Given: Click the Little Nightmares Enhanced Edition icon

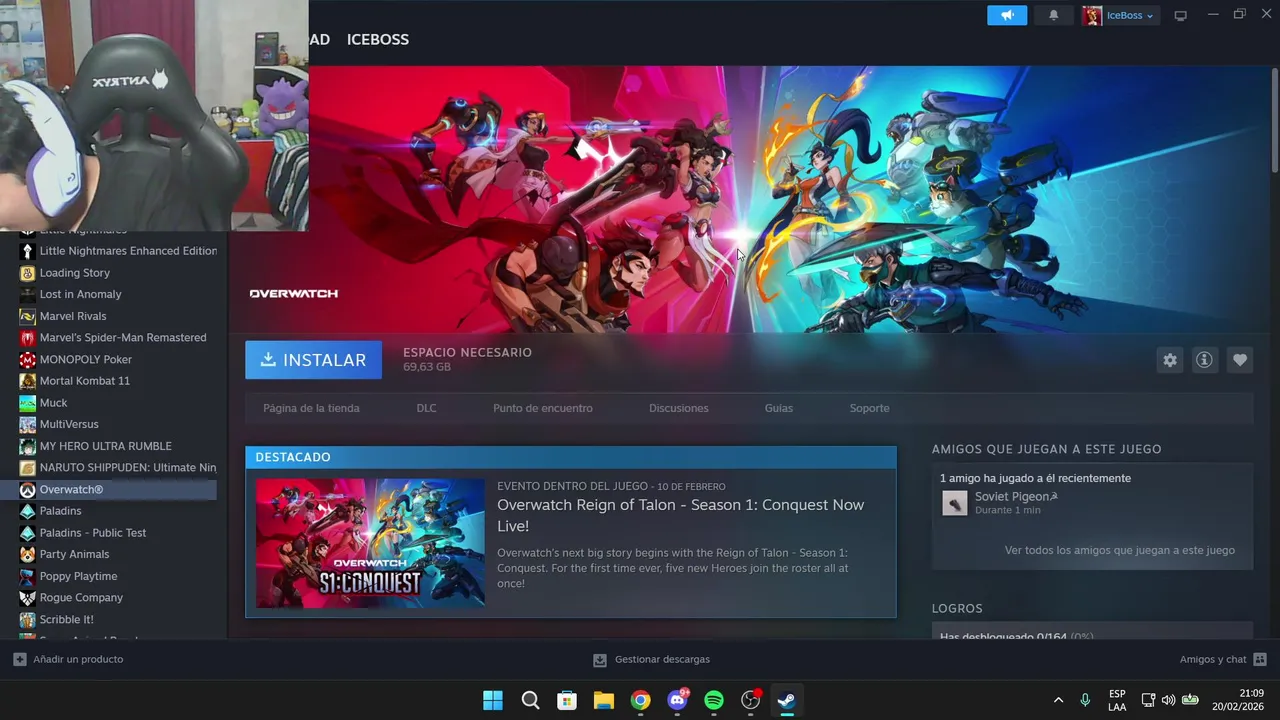Looking at the screenshot, I should point(28,251).
